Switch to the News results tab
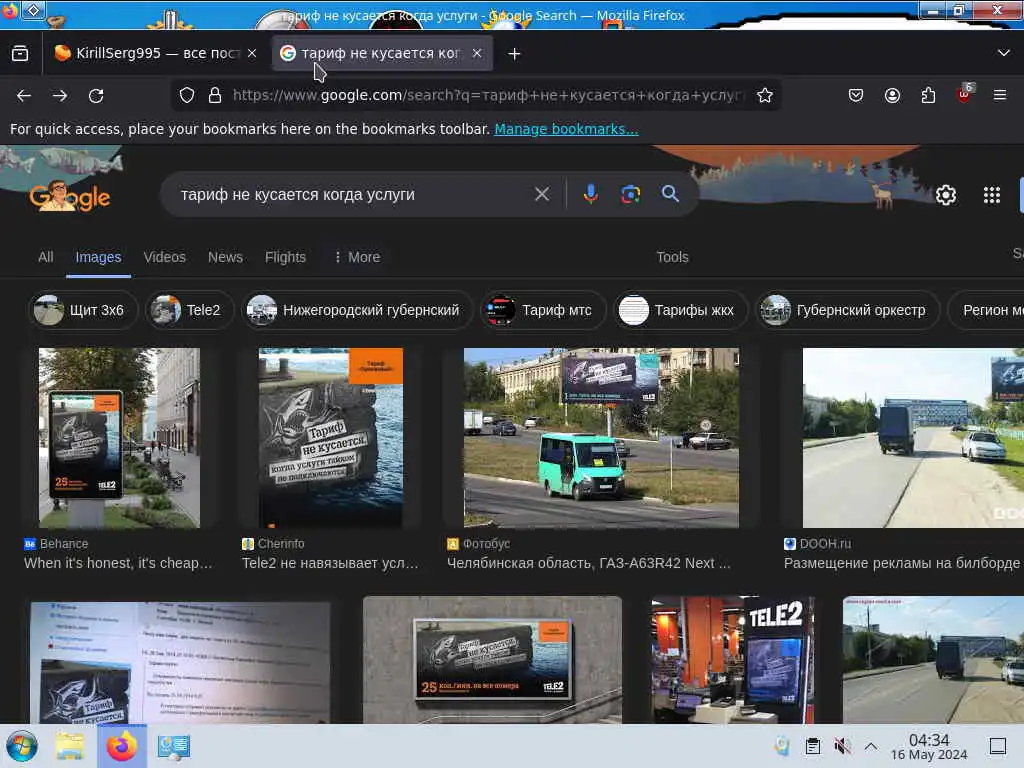The height and width of the screenshot is (768, 1024). pos(225,257)
